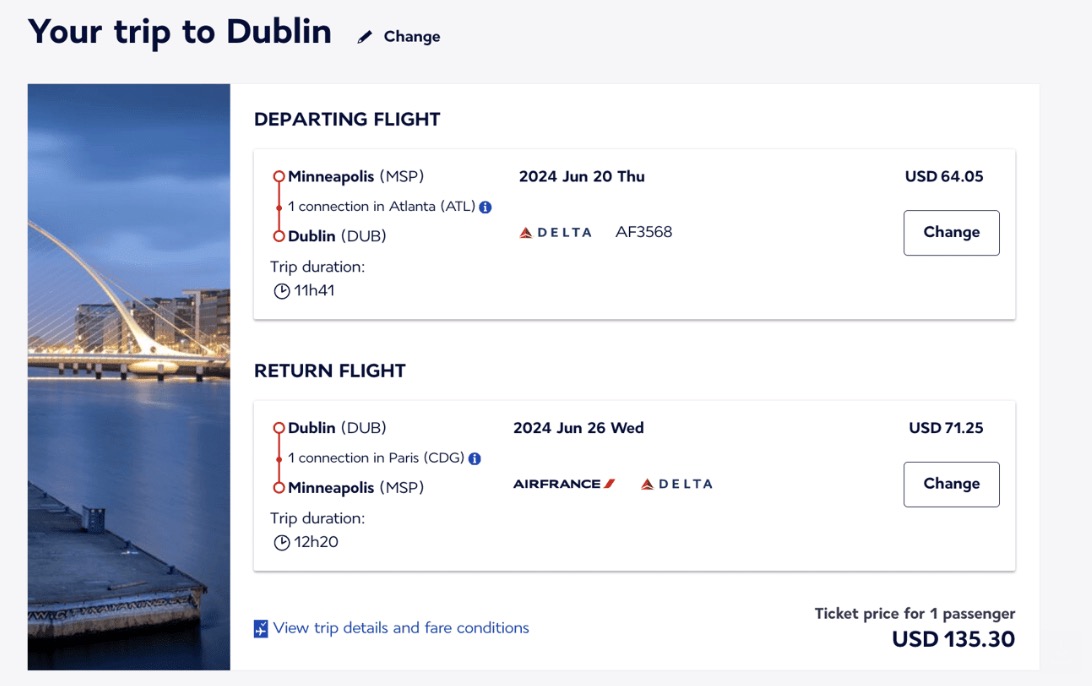Screen dimensions: 1092x686
Task: Click the Delta logo on the return flight
Action: [x=677, y=483]
